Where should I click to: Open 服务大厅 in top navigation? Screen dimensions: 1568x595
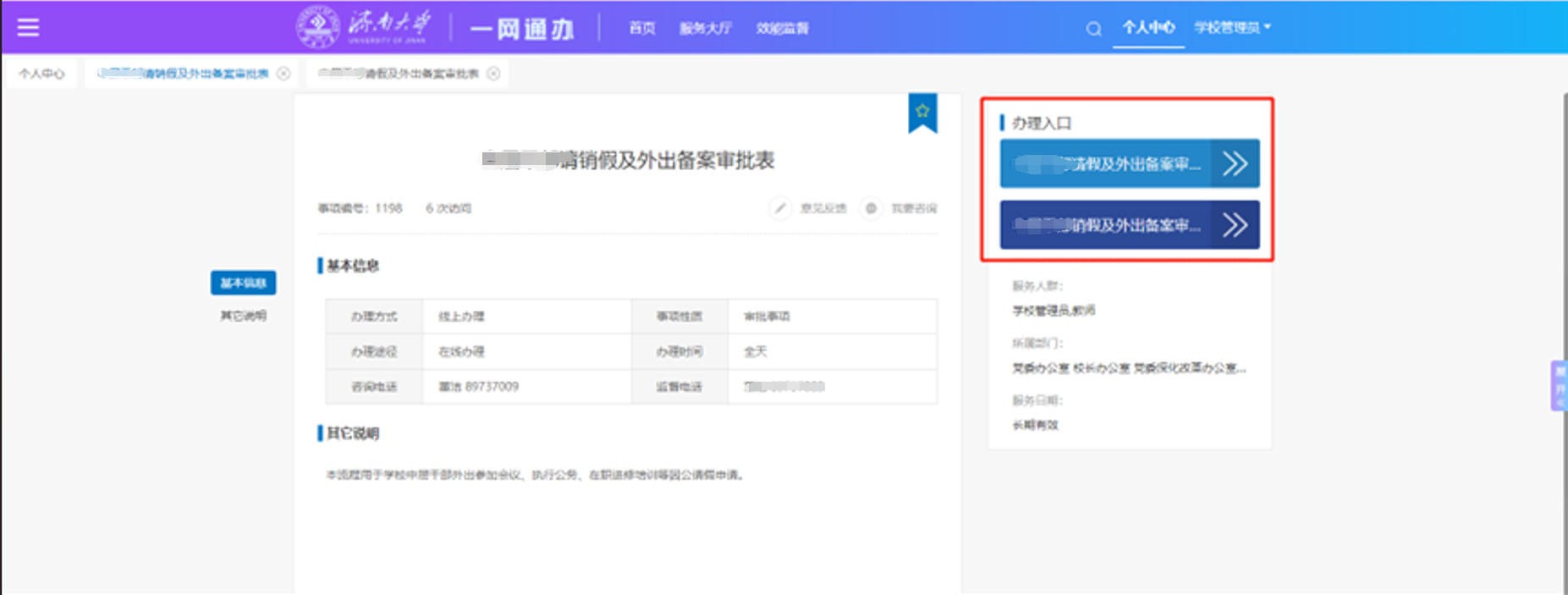point(706,28)
